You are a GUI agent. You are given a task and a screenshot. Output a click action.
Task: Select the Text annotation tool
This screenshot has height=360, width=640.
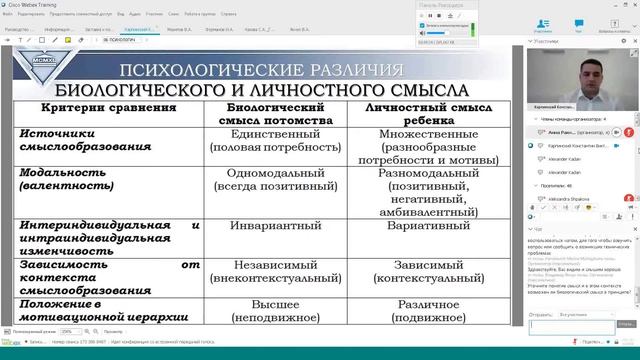click(20, 40)
